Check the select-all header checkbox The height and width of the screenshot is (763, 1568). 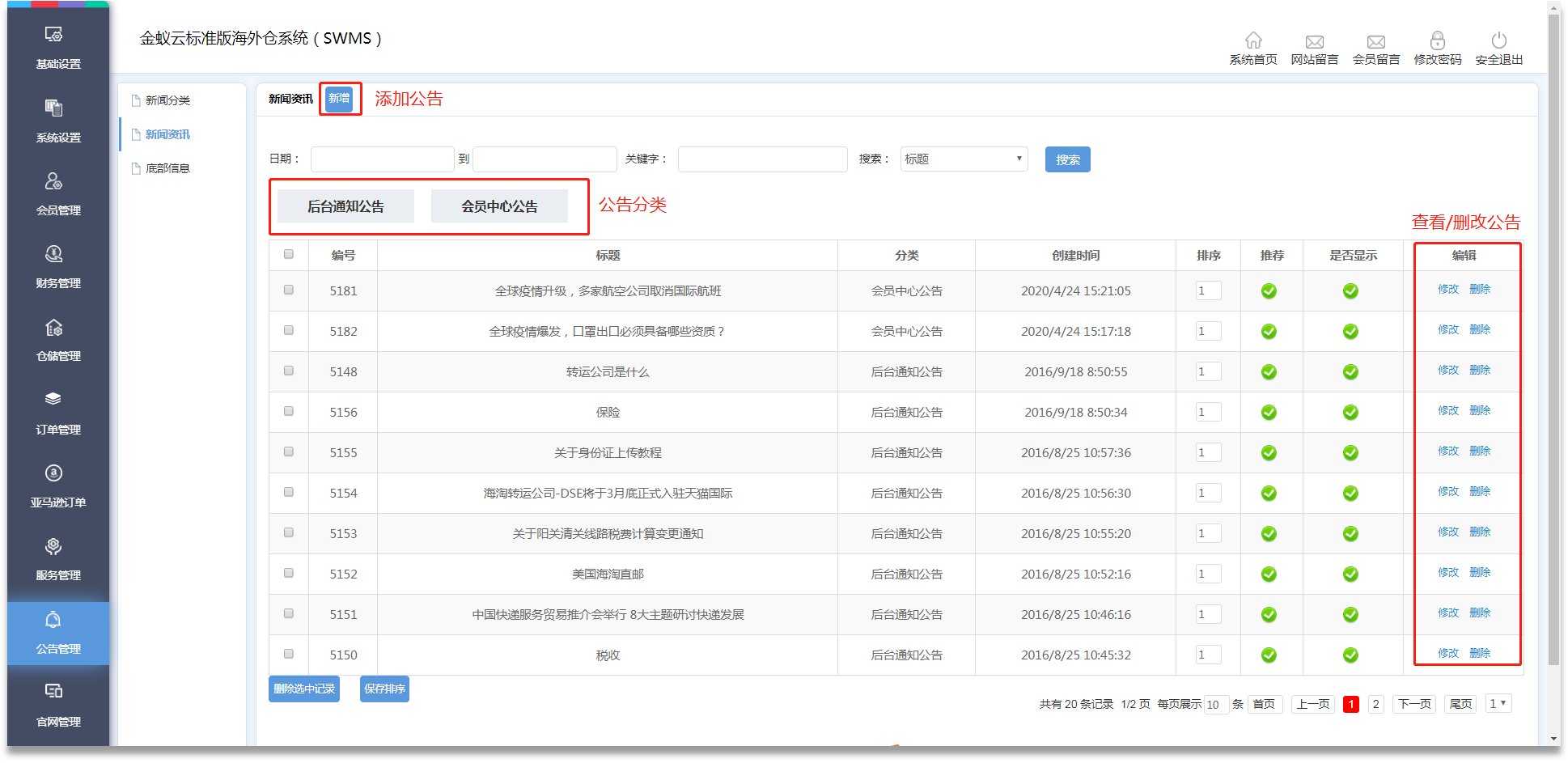pos(289,254)
